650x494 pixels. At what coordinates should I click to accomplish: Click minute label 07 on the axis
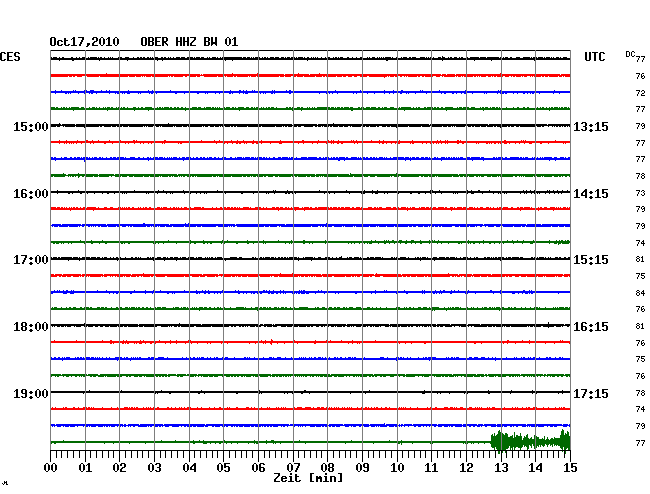(x=293, y=467)
